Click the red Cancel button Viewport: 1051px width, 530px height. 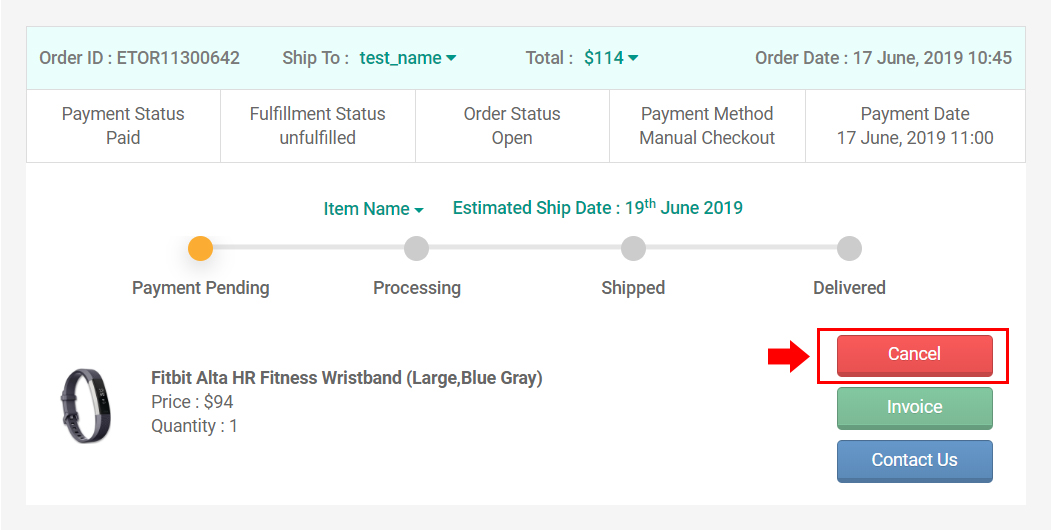[914, 354]
